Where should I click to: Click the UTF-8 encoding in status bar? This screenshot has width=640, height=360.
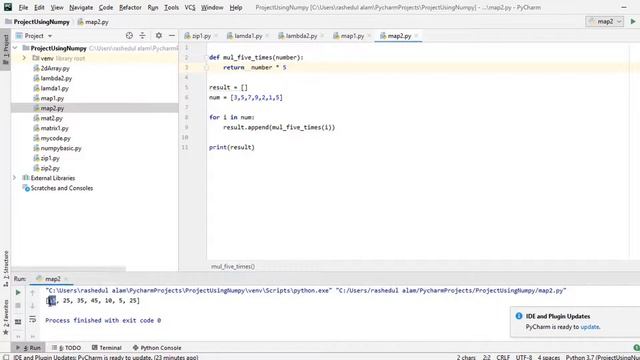(524, 357)
